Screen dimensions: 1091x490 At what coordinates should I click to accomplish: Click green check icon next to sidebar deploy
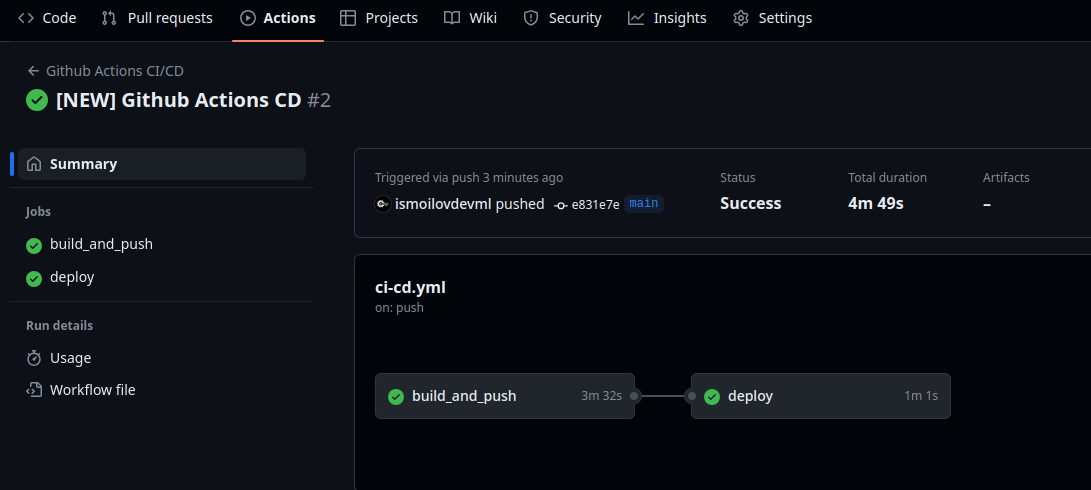33,278
